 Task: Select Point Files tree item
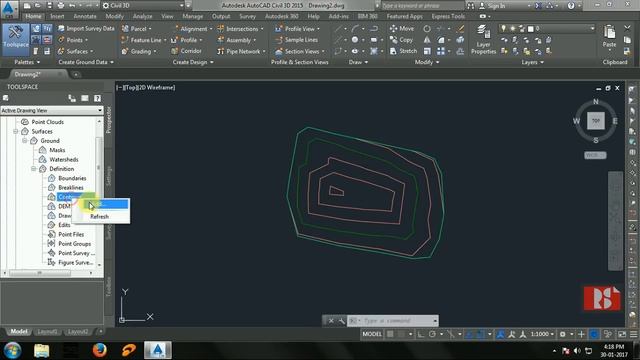tap(71, 235)
